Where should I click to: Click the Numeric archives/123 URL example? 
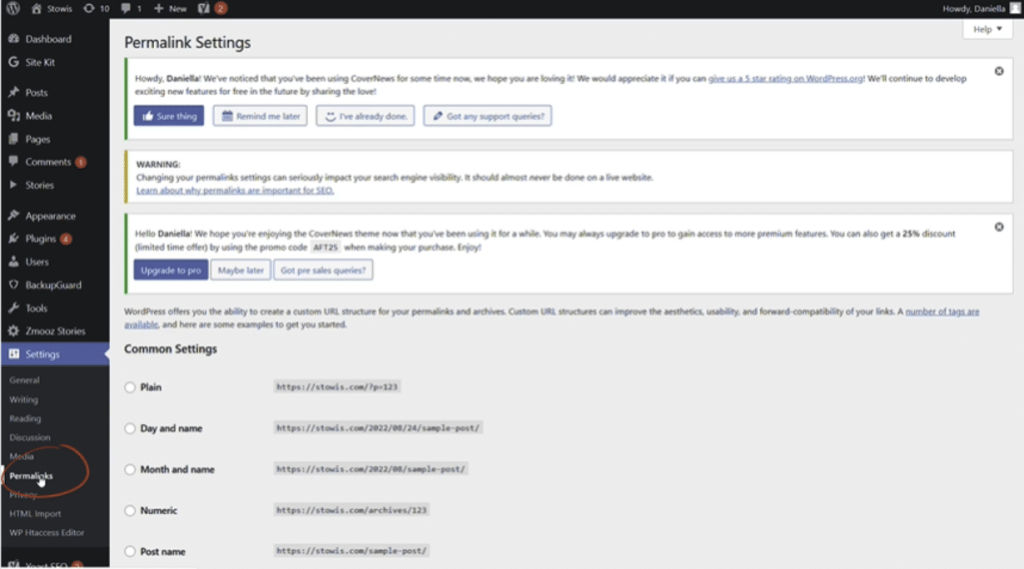click(351, 510)
